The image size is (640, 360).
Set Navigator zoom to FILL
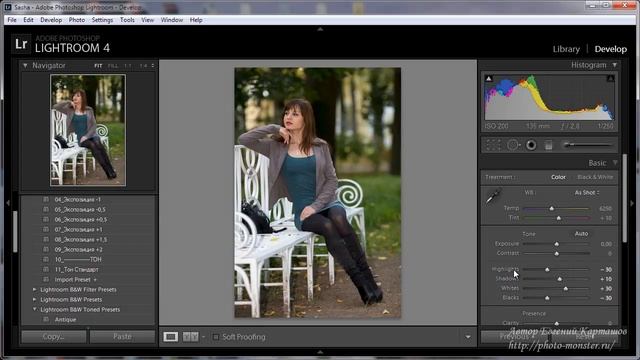coord(113,66)
